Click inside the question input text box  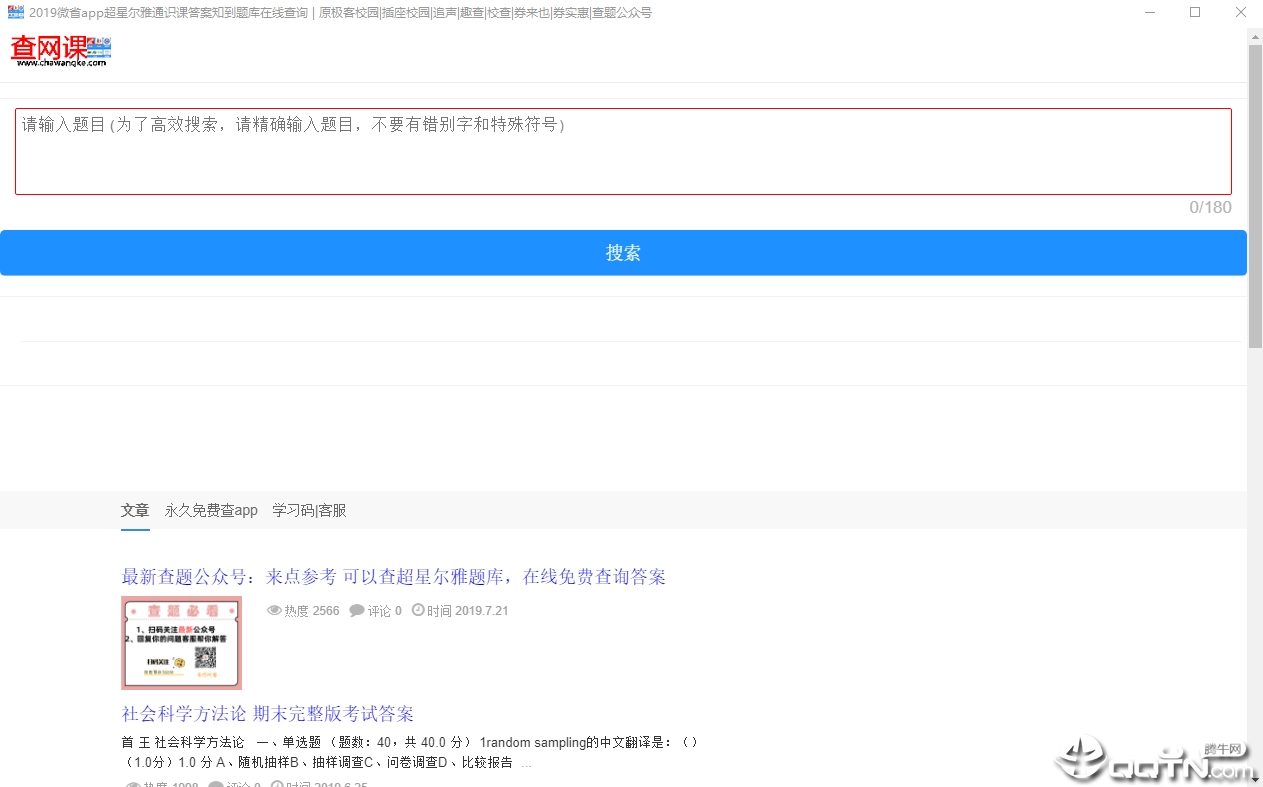623,151
